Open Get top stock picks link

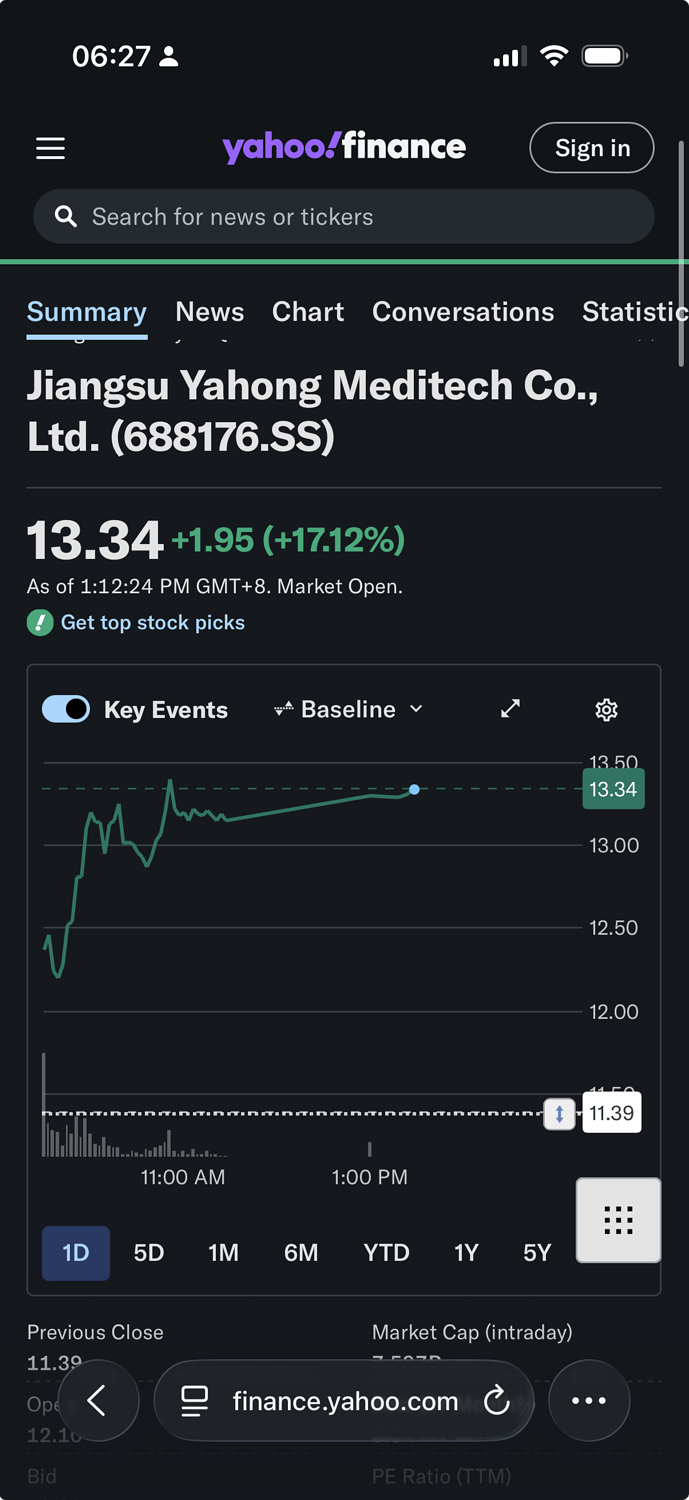[152, 623]
